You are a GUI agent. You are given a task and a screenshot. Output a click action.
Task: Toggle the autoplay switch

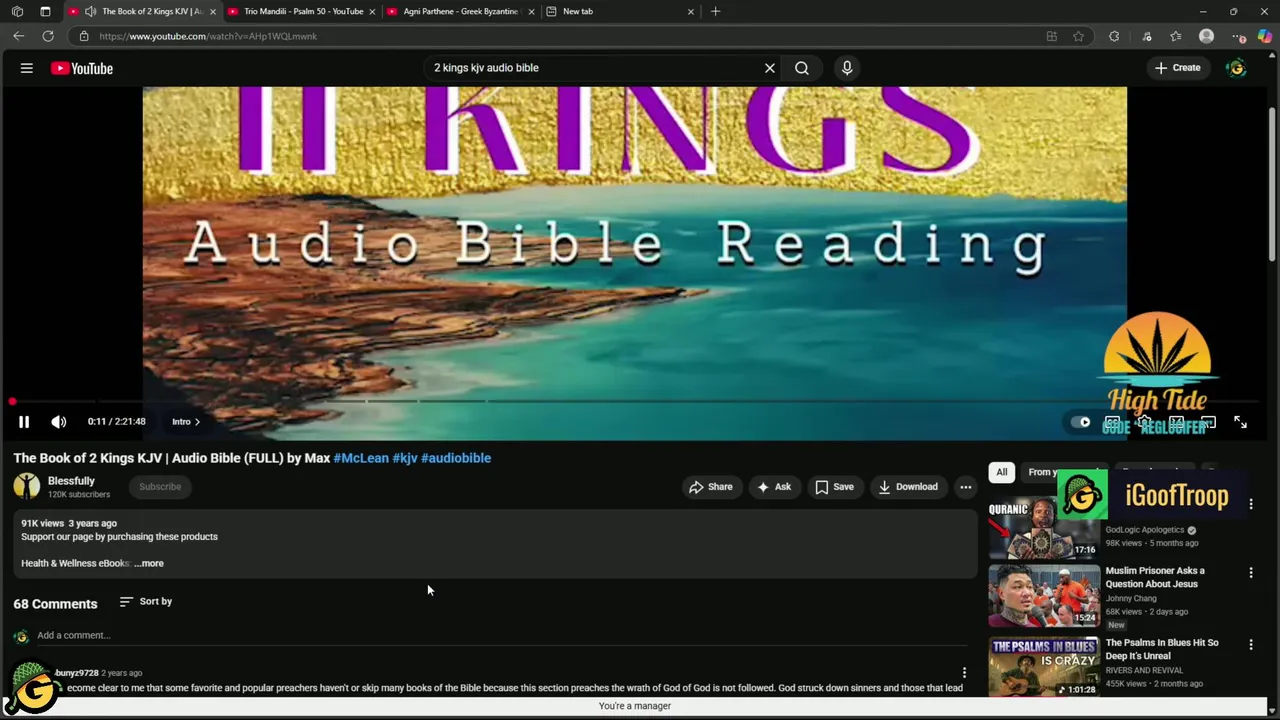click(1081, 422)
